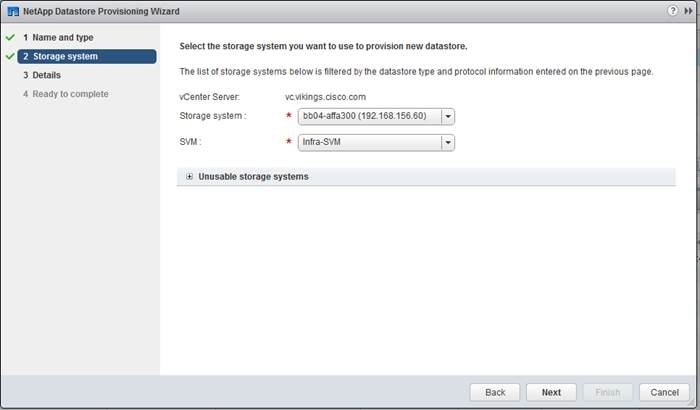Open the SVM dropdown arrow
The image size is (700, 410).
click(x=448, y=142)
